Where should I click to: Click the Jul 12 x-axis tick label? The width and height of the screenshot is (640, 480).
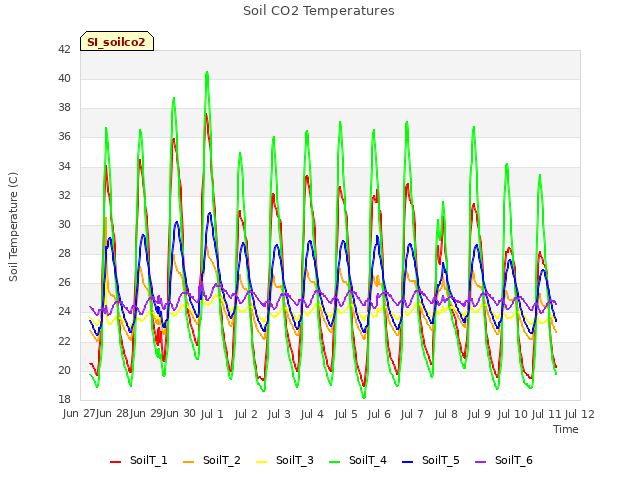coord(580,414)
